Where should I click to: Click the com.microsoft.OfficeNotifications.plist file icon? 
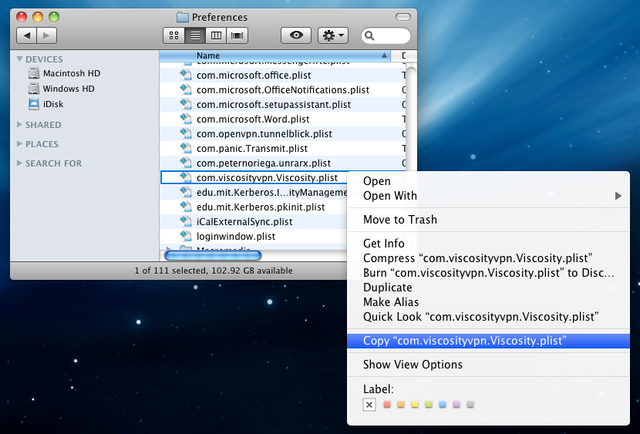[186, 89]
